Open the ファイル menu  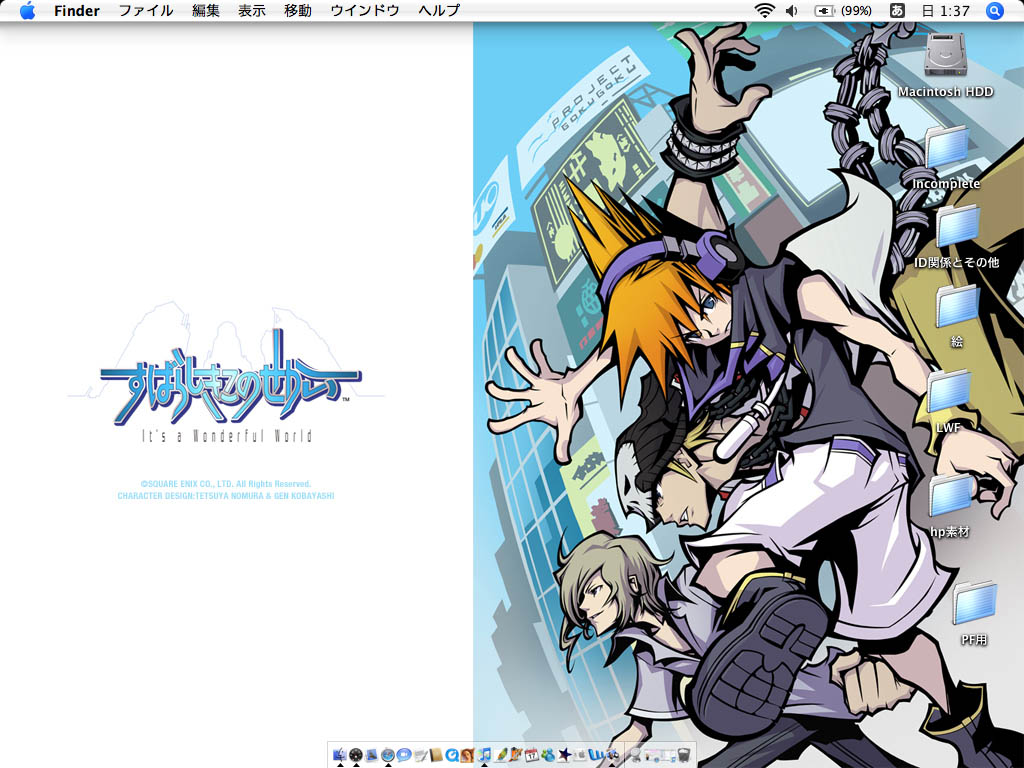coord(146,10)
